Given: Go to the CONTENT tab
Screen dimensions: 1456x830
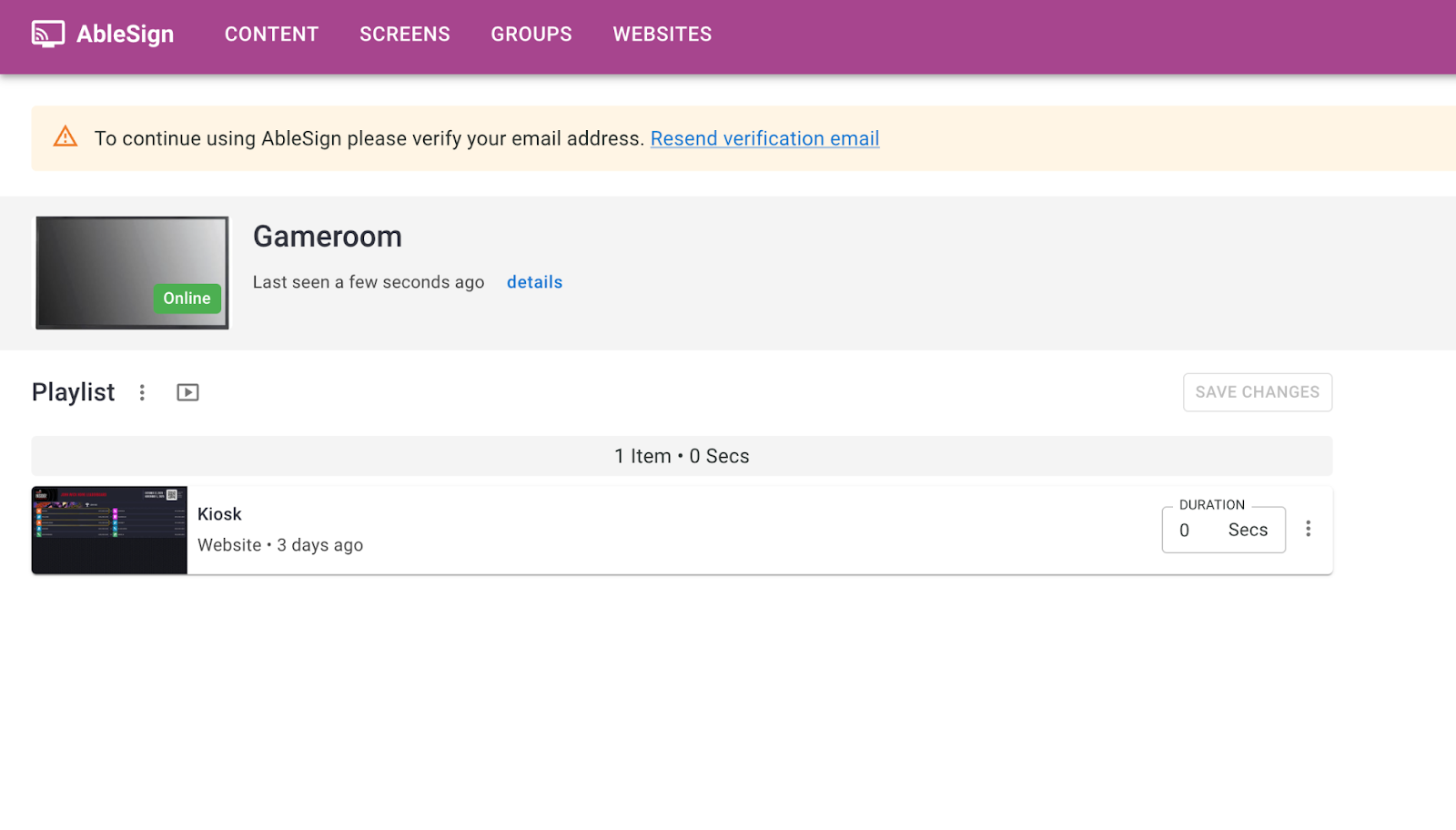Looking at the screenshot, I should click(x=271, y=35).
